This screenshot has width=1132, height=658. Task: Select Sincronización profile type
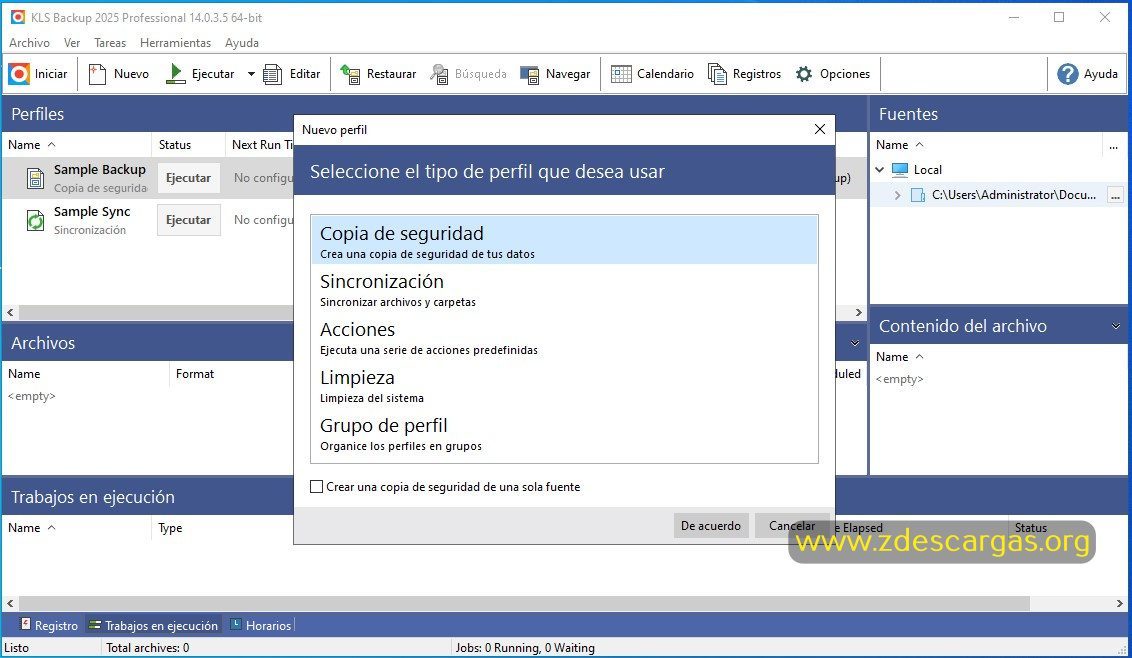[565, 289]
